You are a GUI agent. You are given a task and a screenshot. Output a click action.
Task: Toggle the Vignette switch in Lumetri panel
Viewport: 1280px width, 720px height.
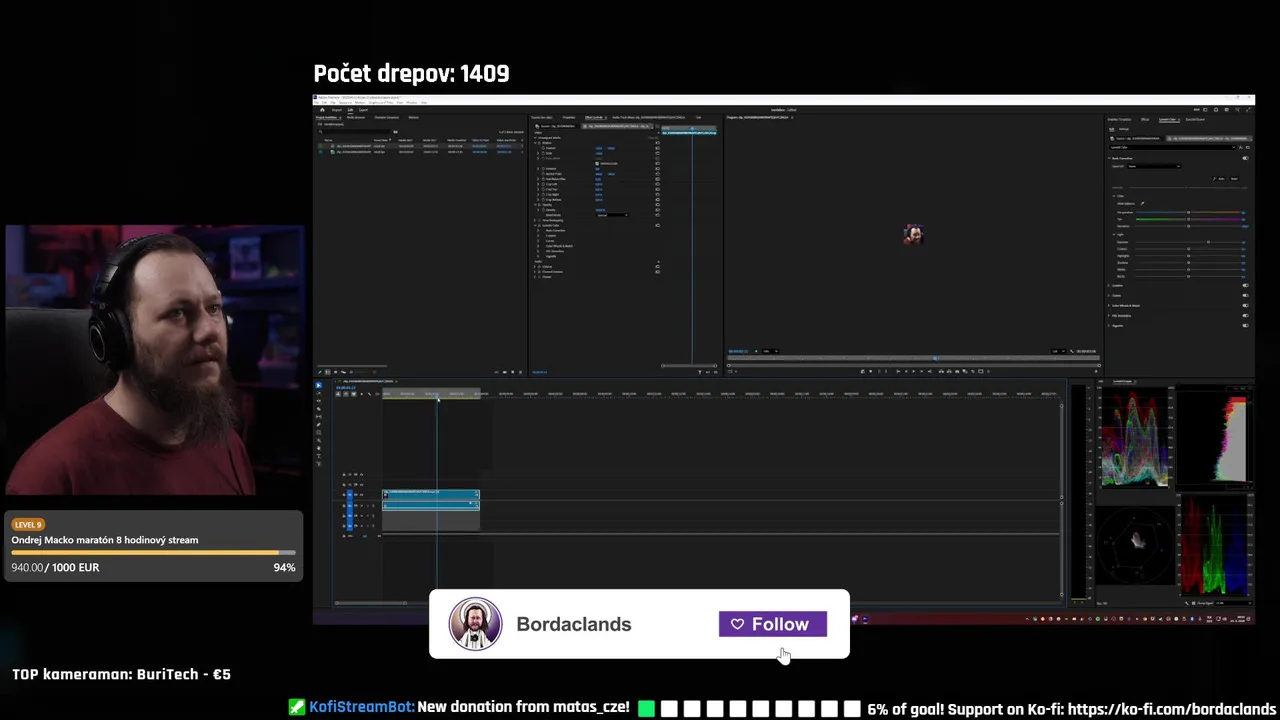pos(1245,326)
